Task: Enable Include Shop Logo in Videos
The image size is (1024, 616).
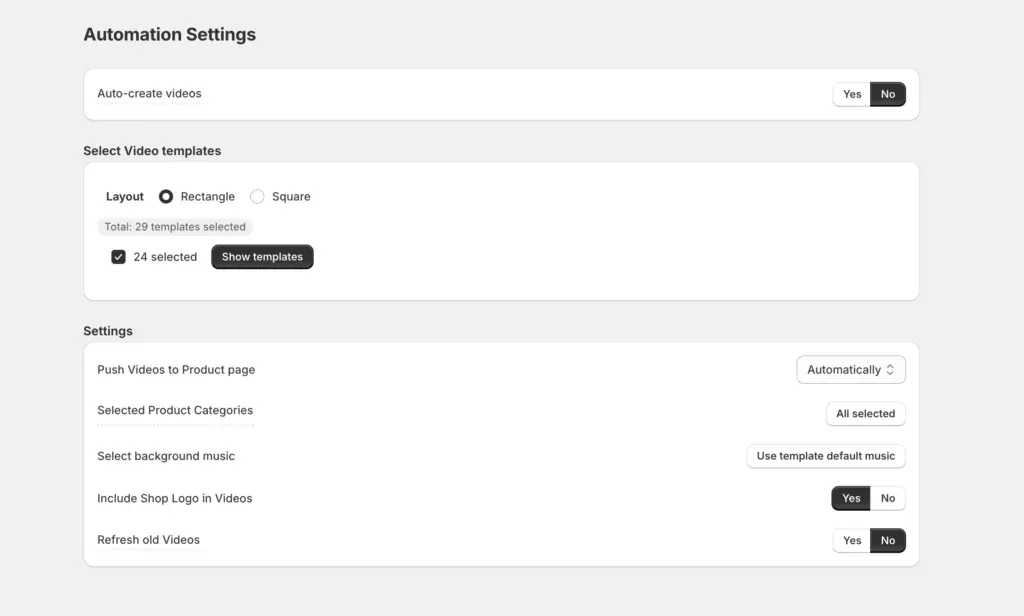Action: tap(850, 497)
